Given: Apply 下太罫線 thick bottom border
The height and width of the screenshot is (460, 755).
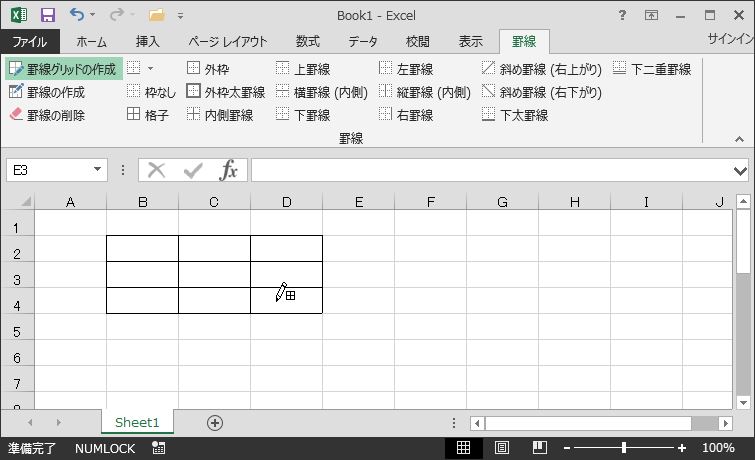Looking at the screenshot, I should click(515, 115).
